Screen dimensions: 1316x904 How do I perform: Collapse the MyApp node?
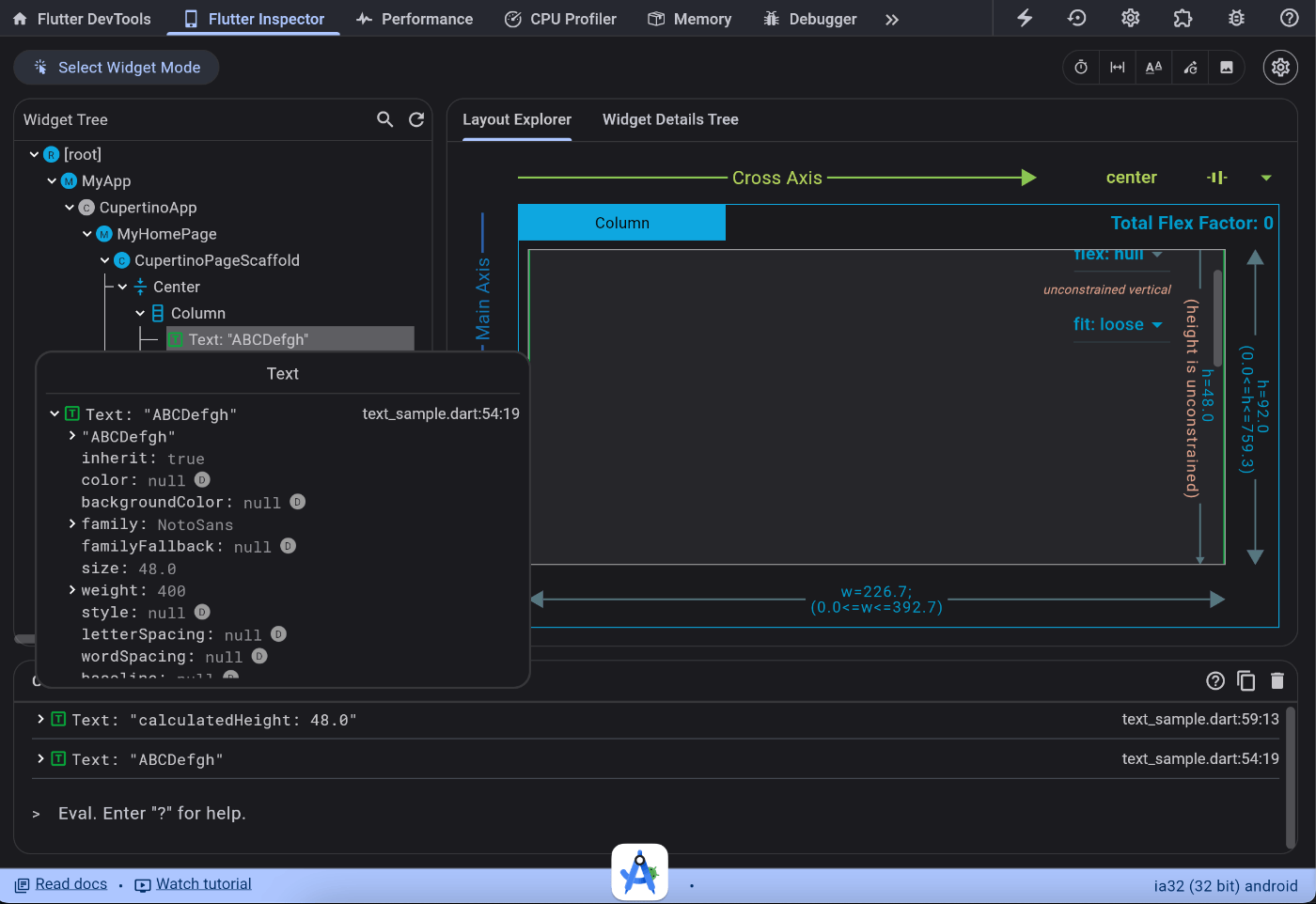[x=52, y=180]
